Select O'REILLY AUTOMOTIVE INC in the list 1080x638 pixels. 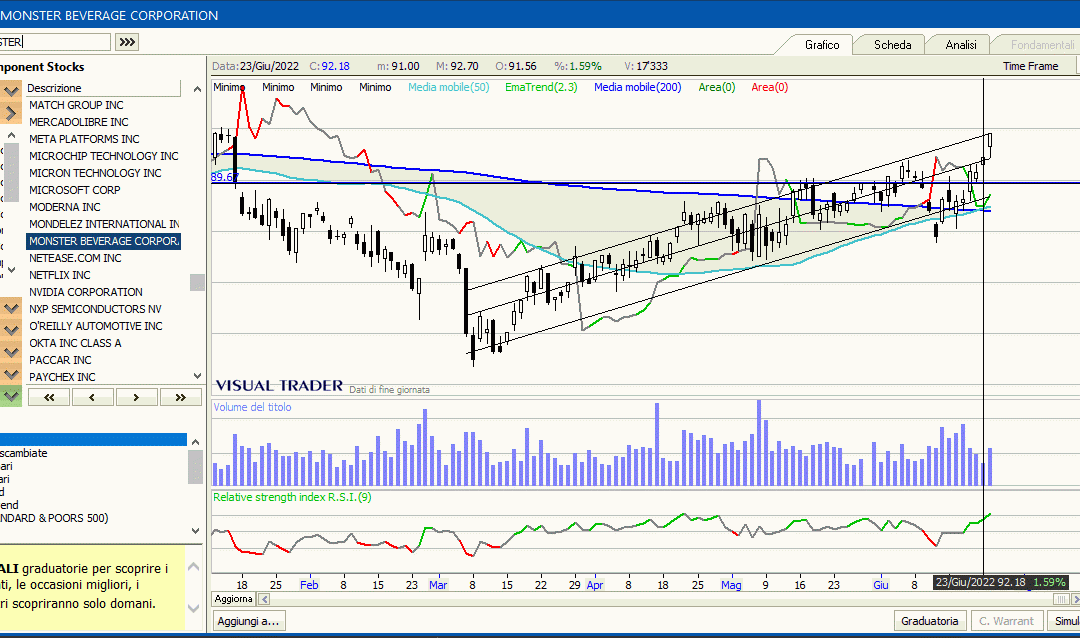pos(103,326)
